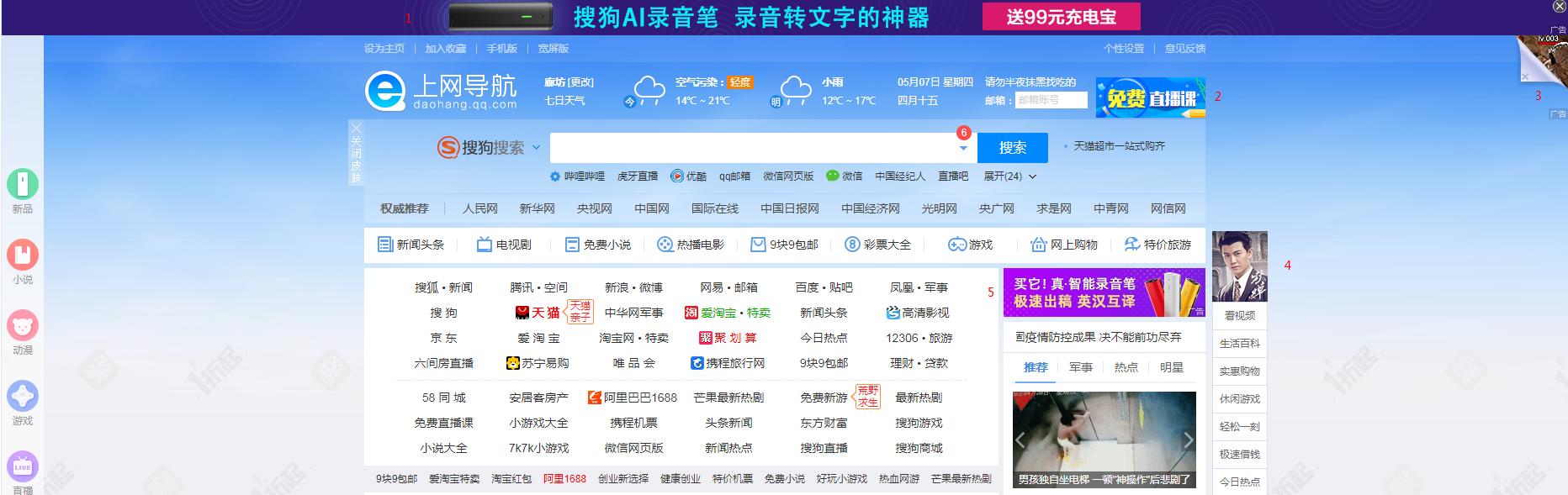Switch to the 军事 news tab
The image size is (1568, 495).
(x=1080, y=367)
